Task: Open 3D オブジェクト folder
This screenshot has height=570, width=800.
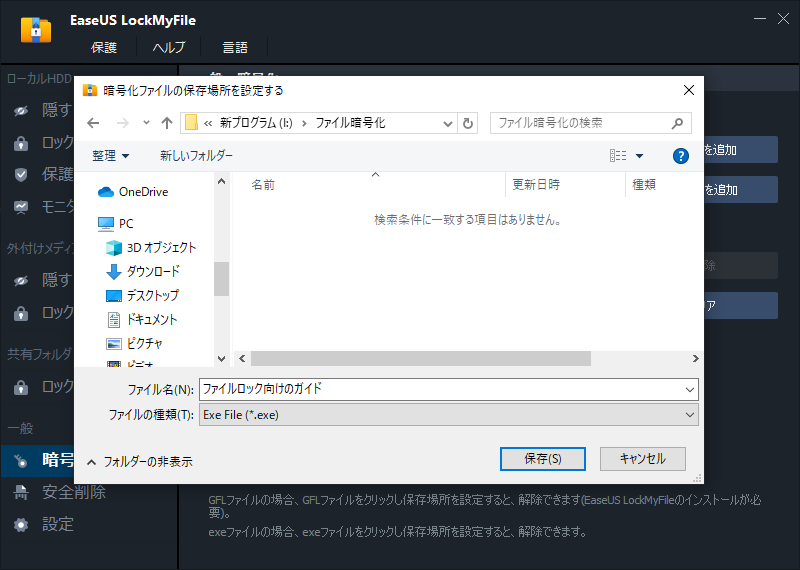Action: (x=151, y=247)
